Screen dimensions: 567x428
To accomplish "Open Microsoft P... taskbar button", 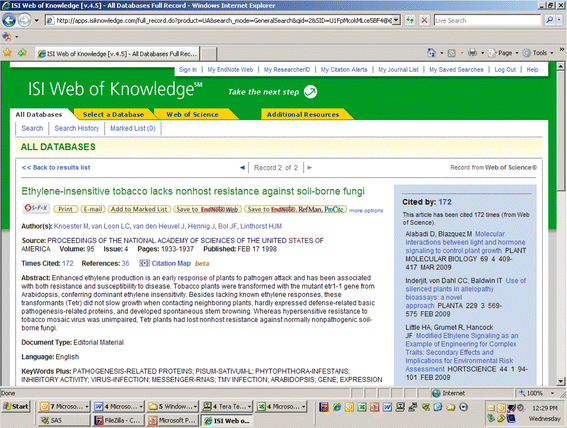I will [x=172, y=420].
